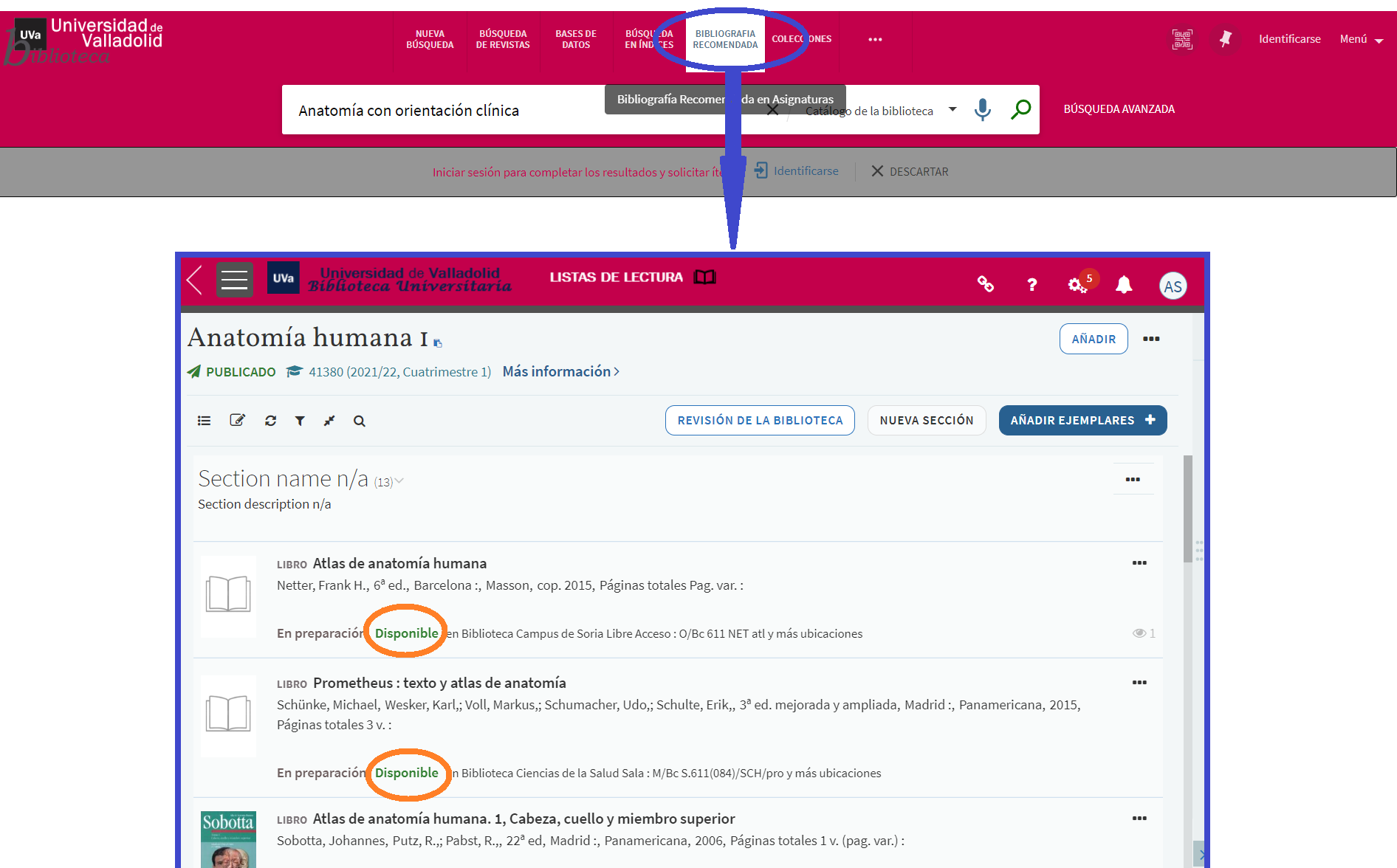
Task: Open notifications bell icon
Action: (1124, 284)
